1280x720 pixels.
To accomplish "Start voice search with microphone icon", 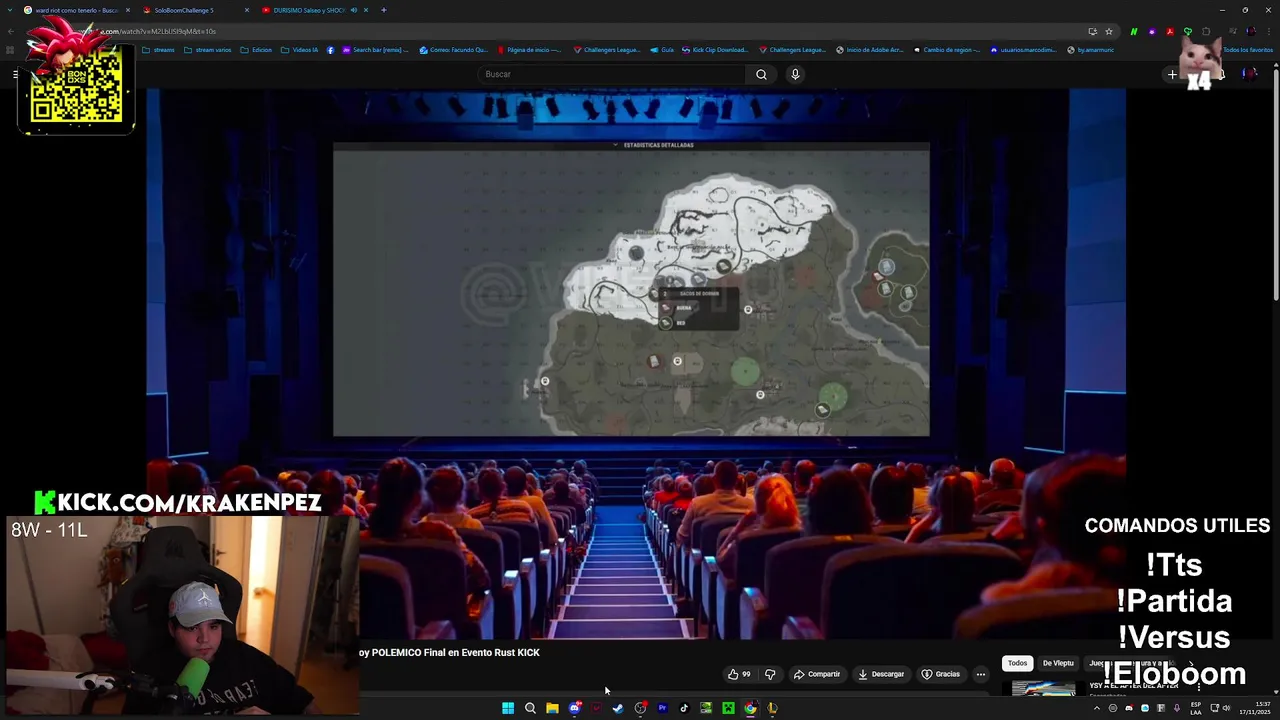I will click(x=795, y=74).
